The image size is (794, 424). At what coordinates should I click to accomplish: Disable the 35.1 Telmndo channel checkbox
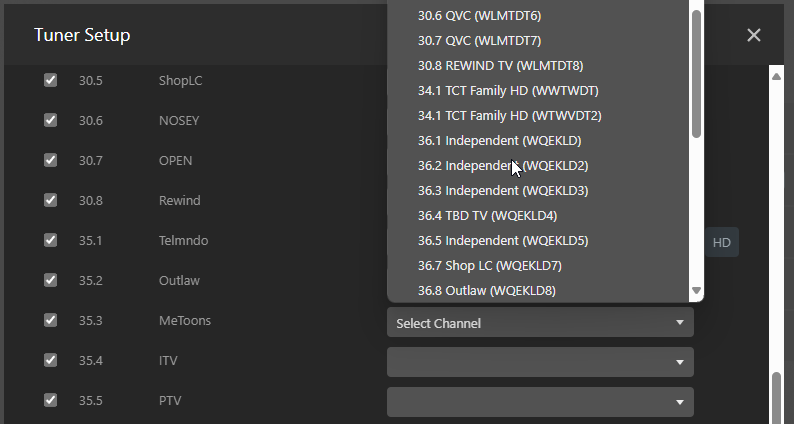(x=50, y=240)
